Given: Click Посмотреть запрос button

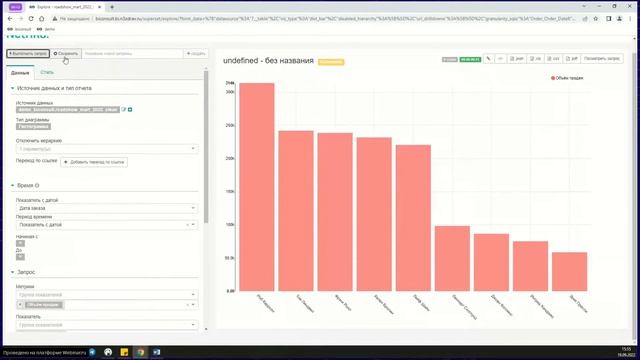Looking at the screenshot, I should click(602, 59).
